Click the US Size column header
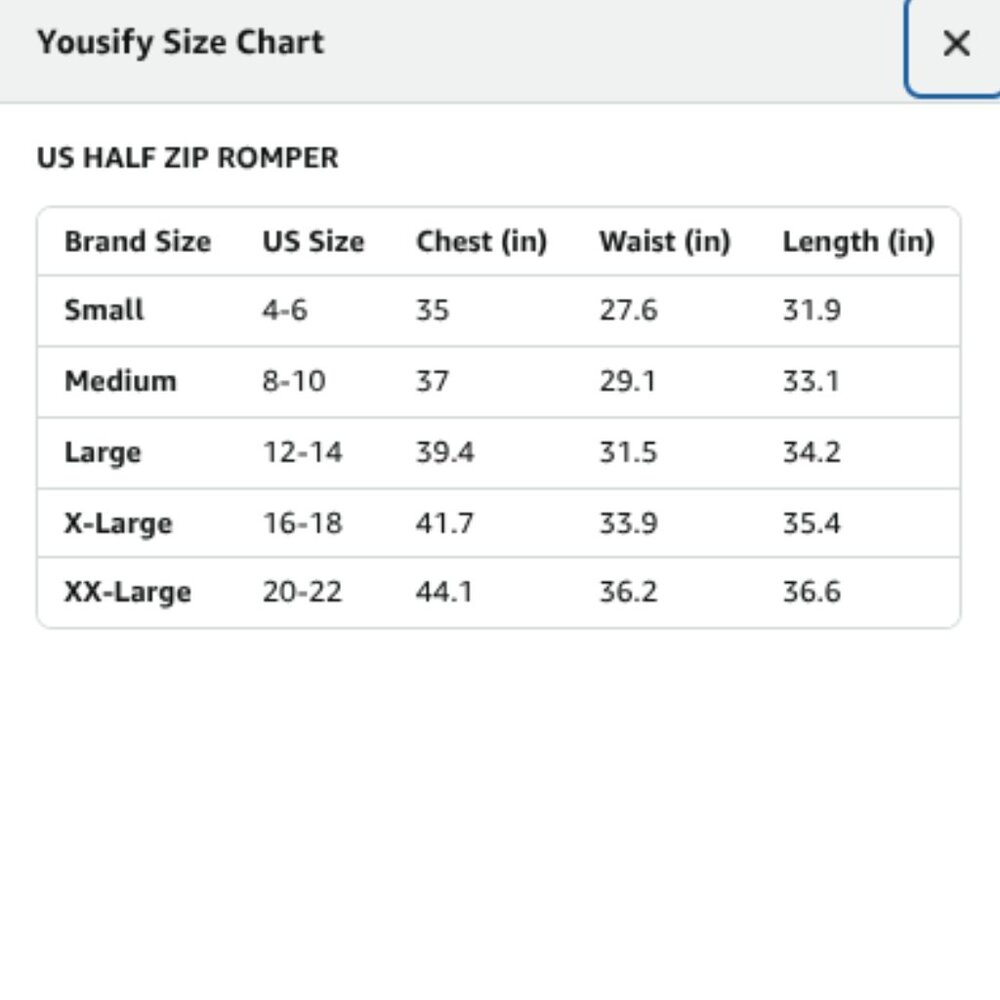 [x=313, y=242]
